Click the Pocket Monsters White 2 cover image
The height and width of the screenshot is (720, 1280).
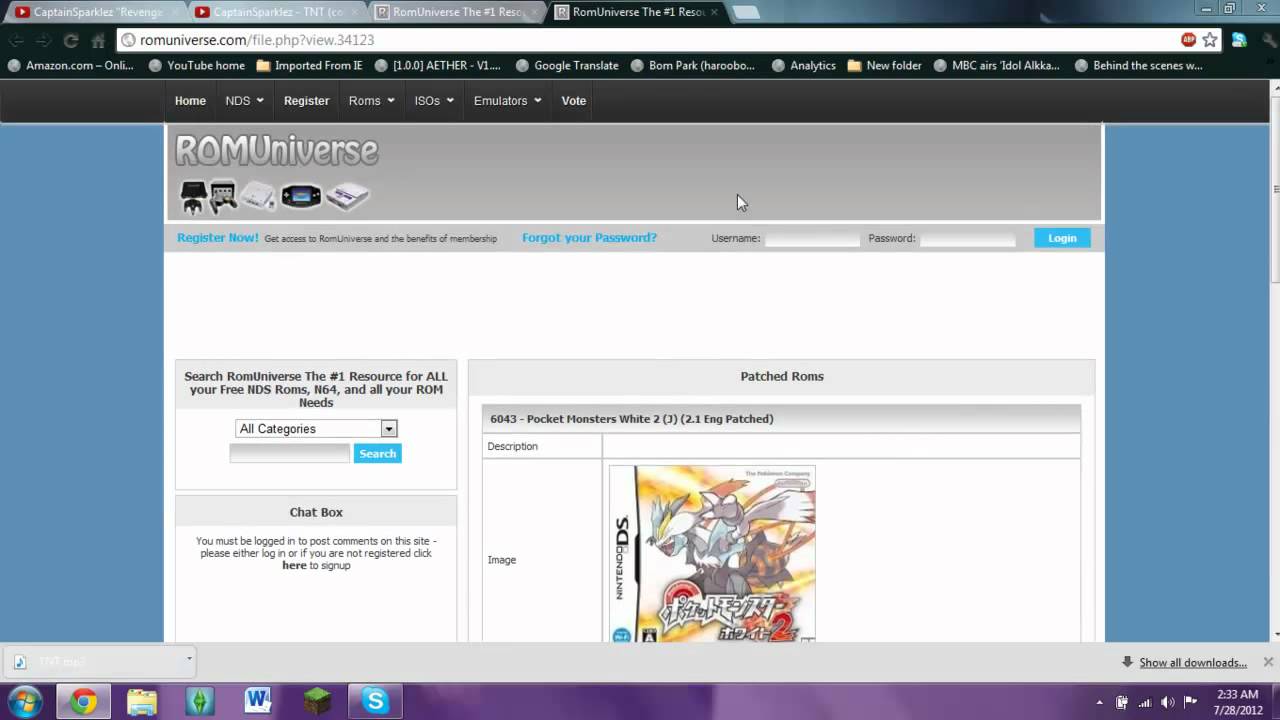(712, 554)
